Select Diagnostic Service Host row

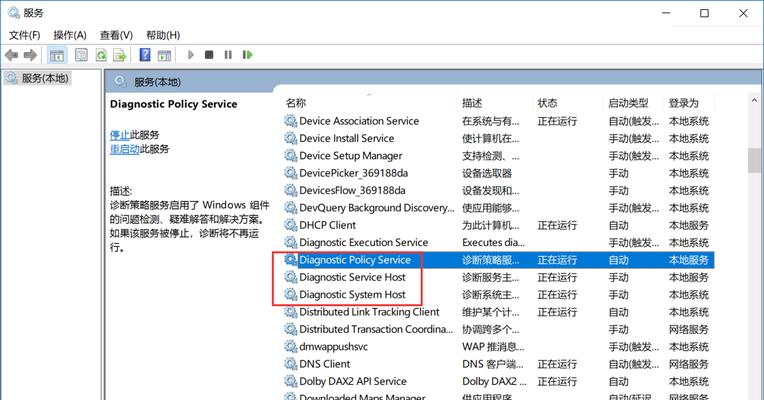pyautogui.click(x=497, y=277)
